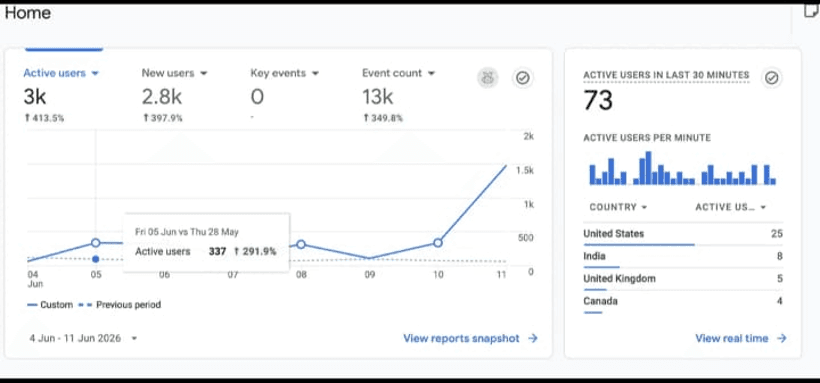
Task: Click the 09 date label on chart axis
Action: coord(370,275)
